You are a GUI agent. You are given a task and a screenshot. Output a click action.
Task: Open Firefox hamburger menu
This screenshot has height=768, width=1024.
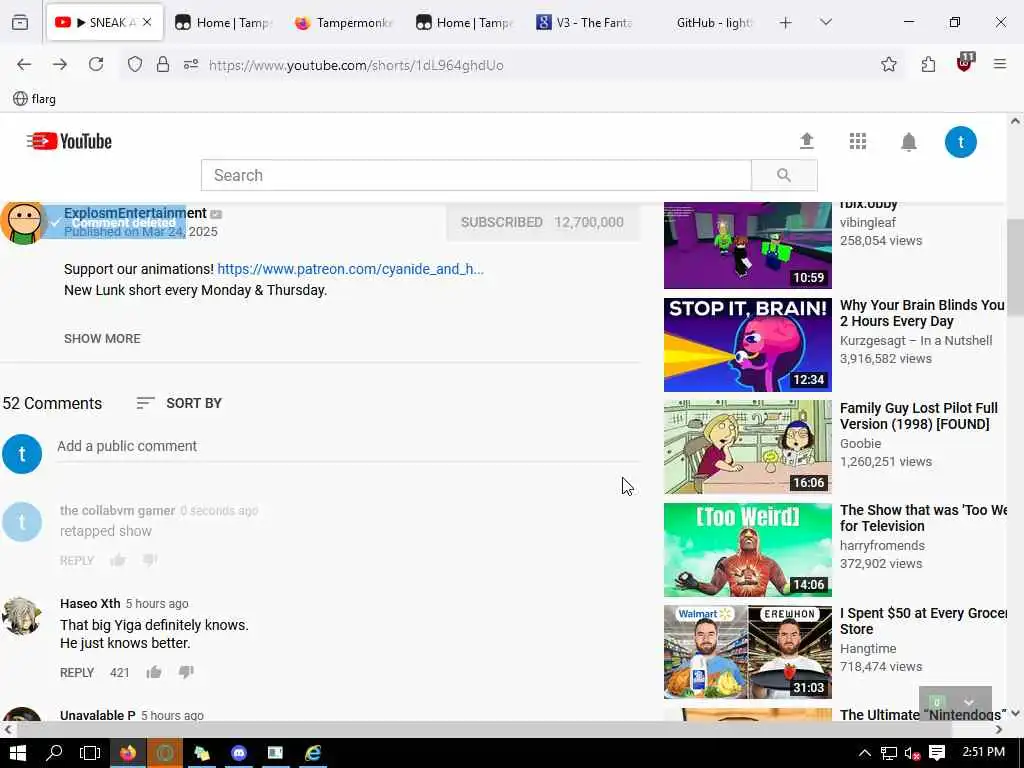(1000, 64)
